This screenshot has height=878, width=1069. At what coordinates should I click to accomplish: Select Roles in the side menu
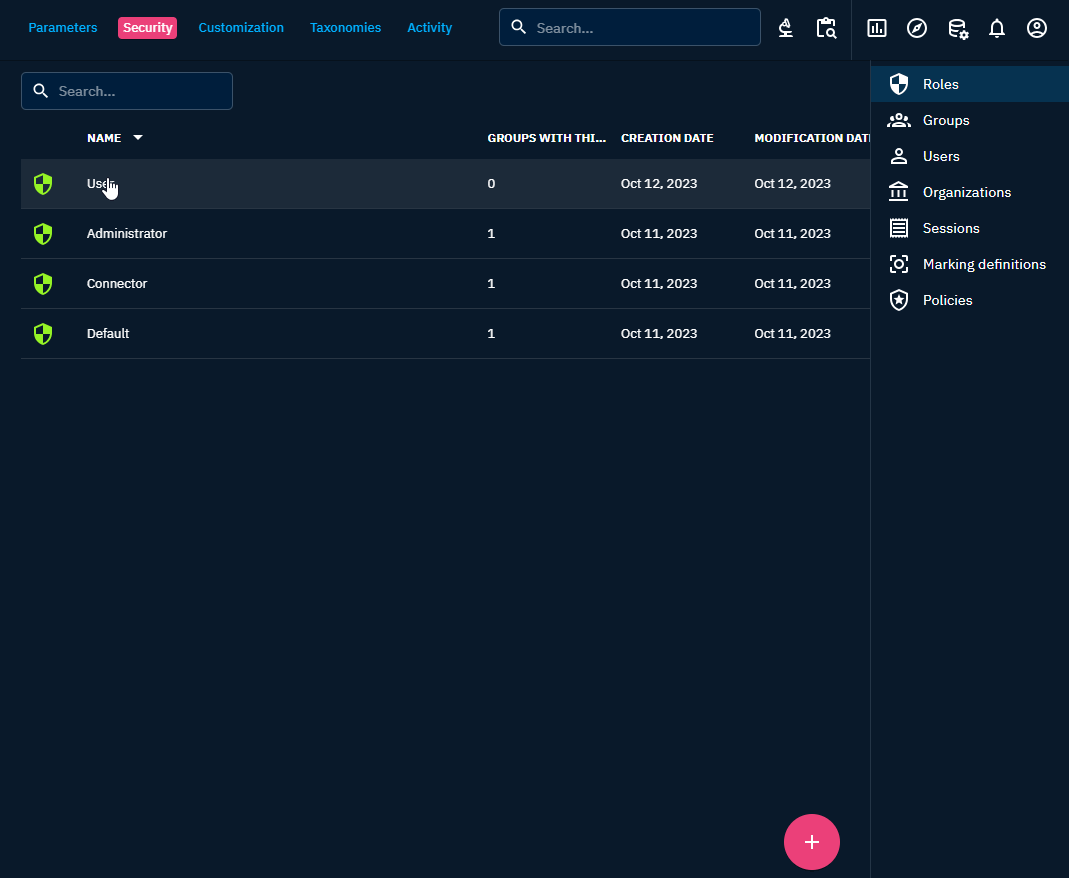969,84
